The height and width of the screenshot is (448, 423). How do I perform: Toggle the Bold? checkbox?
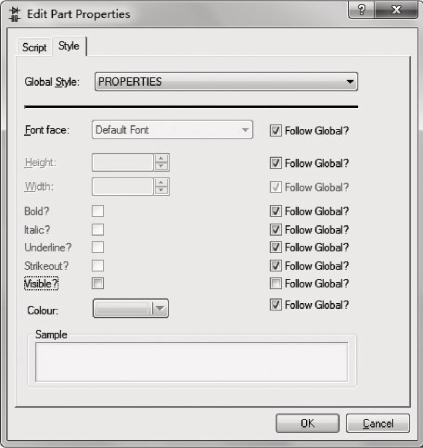tap(98, 211)
